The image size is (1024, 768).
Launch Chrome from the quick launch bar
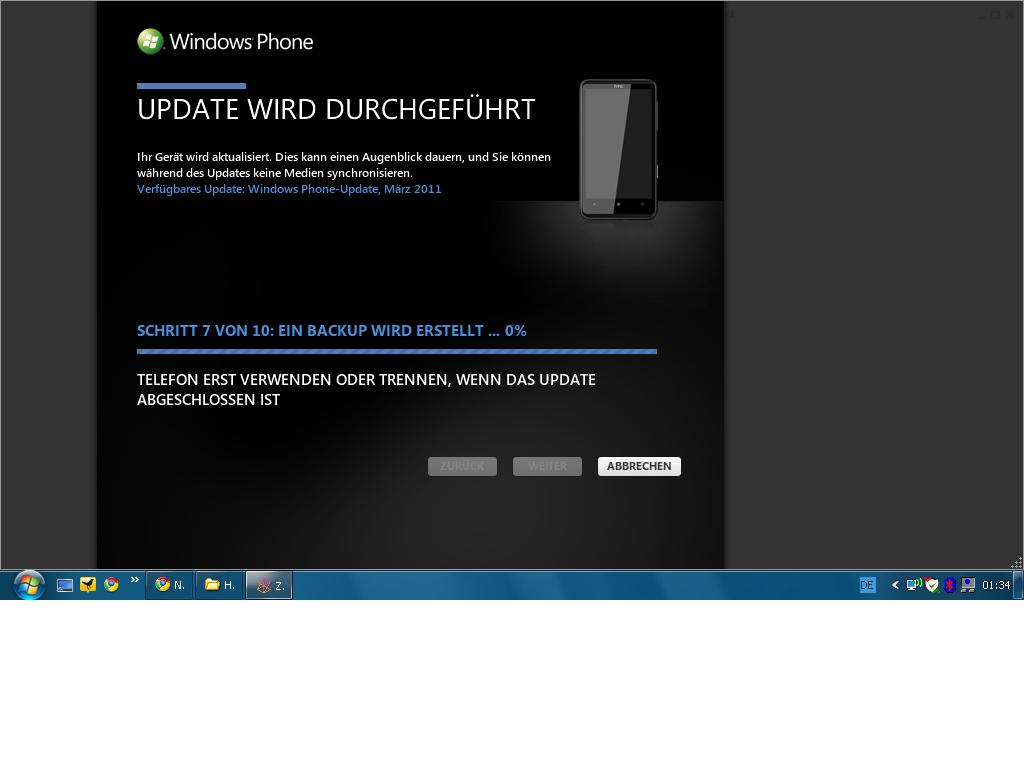click(112, 584)
